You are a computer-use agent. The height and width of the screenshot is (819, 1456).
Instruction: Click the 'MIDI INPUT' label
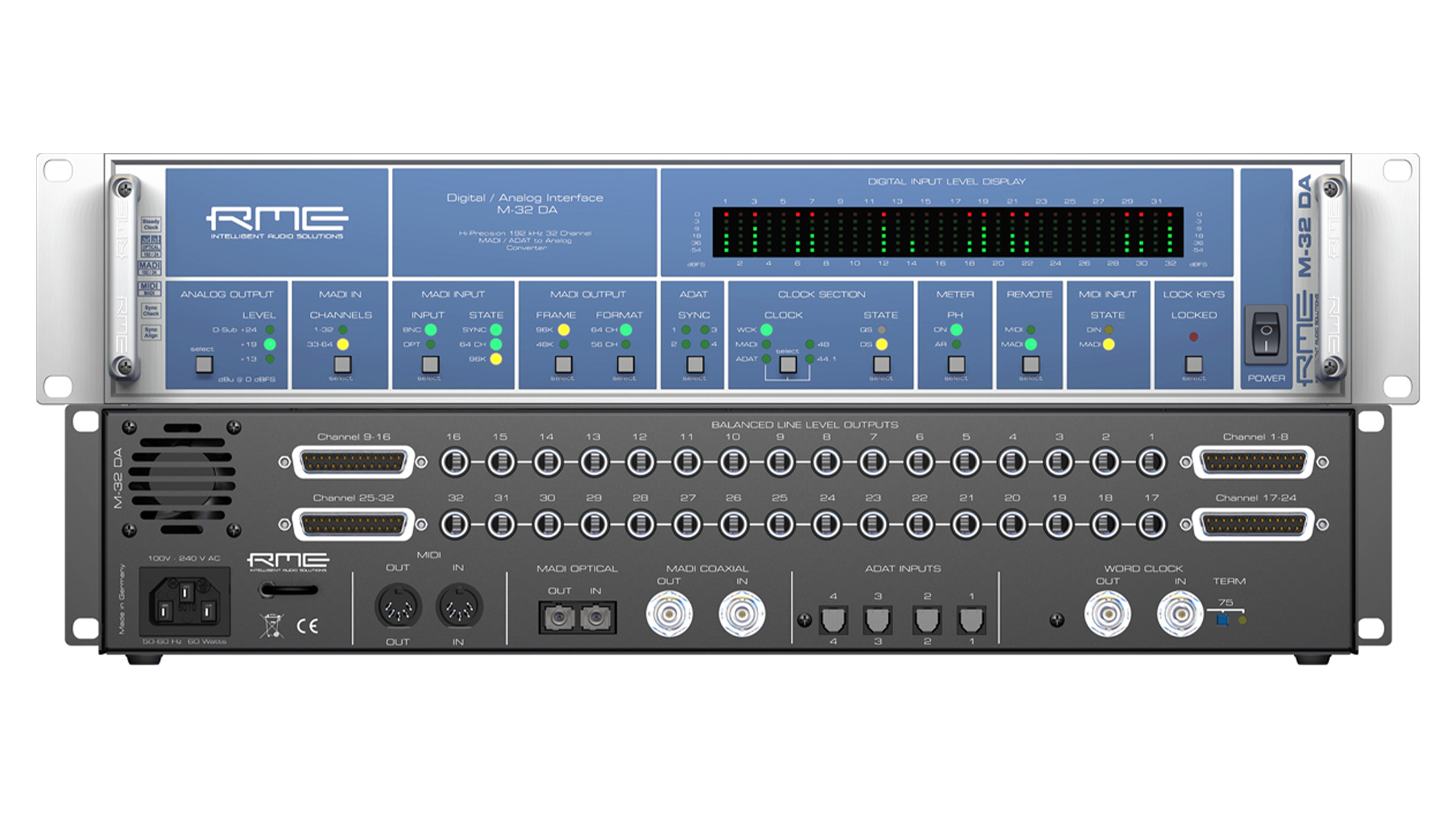coord(1107,294)
